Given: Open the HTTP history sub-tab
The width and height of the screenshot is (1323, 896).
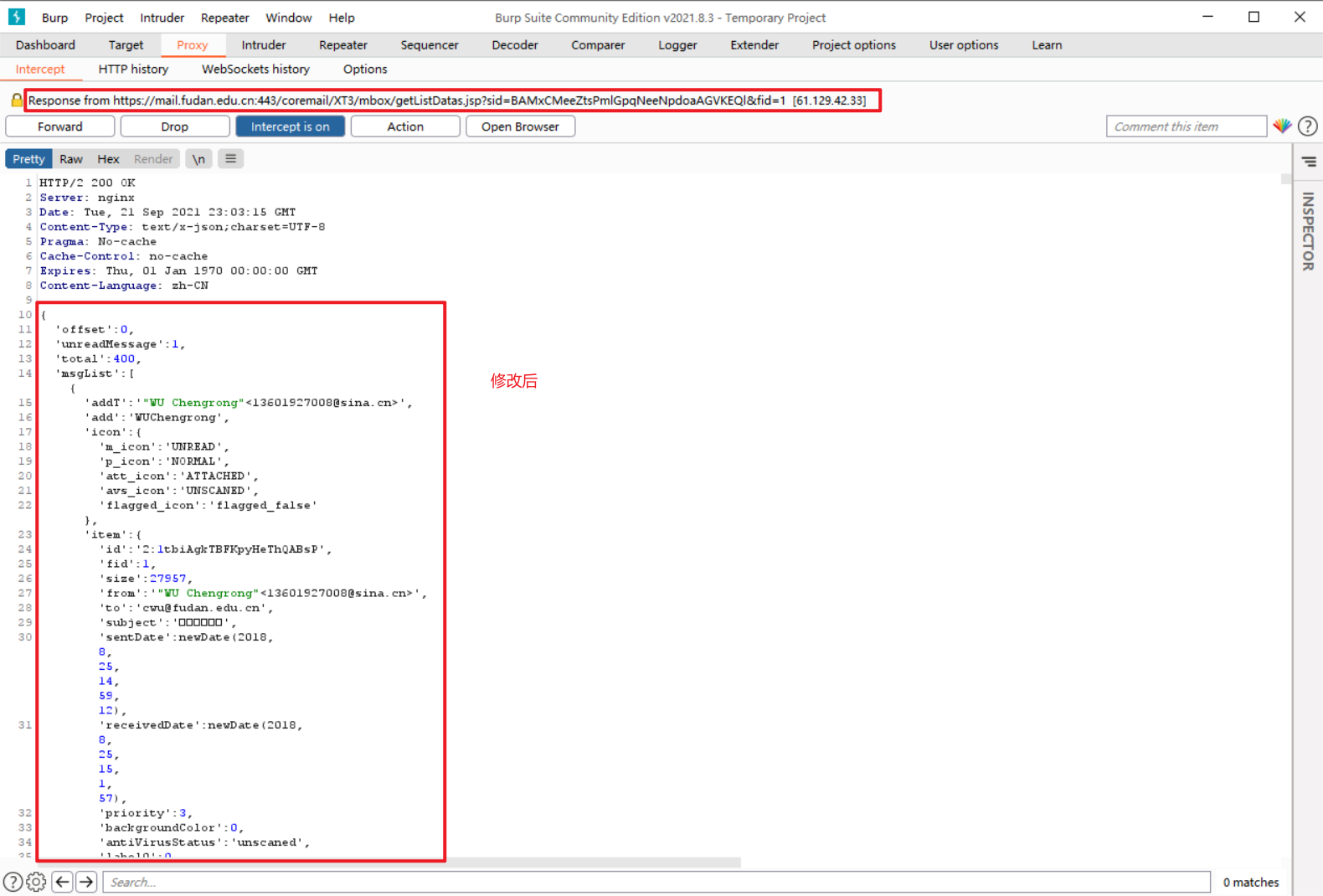Looking at the screenshot, I should 133,70.
